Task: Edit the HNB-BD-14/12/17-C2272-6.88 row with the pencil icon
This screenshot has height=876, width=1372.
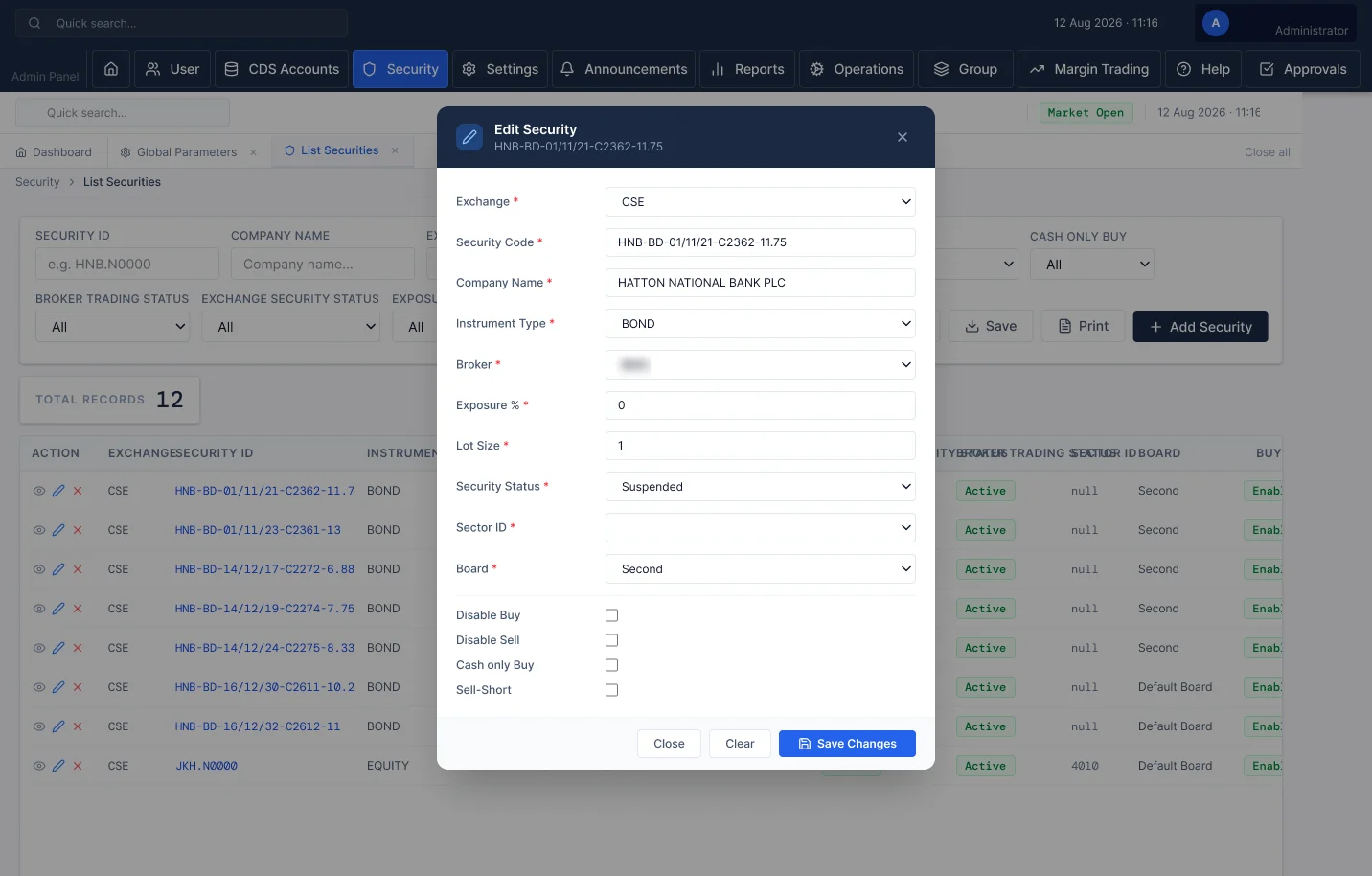Action: [58, 569]
